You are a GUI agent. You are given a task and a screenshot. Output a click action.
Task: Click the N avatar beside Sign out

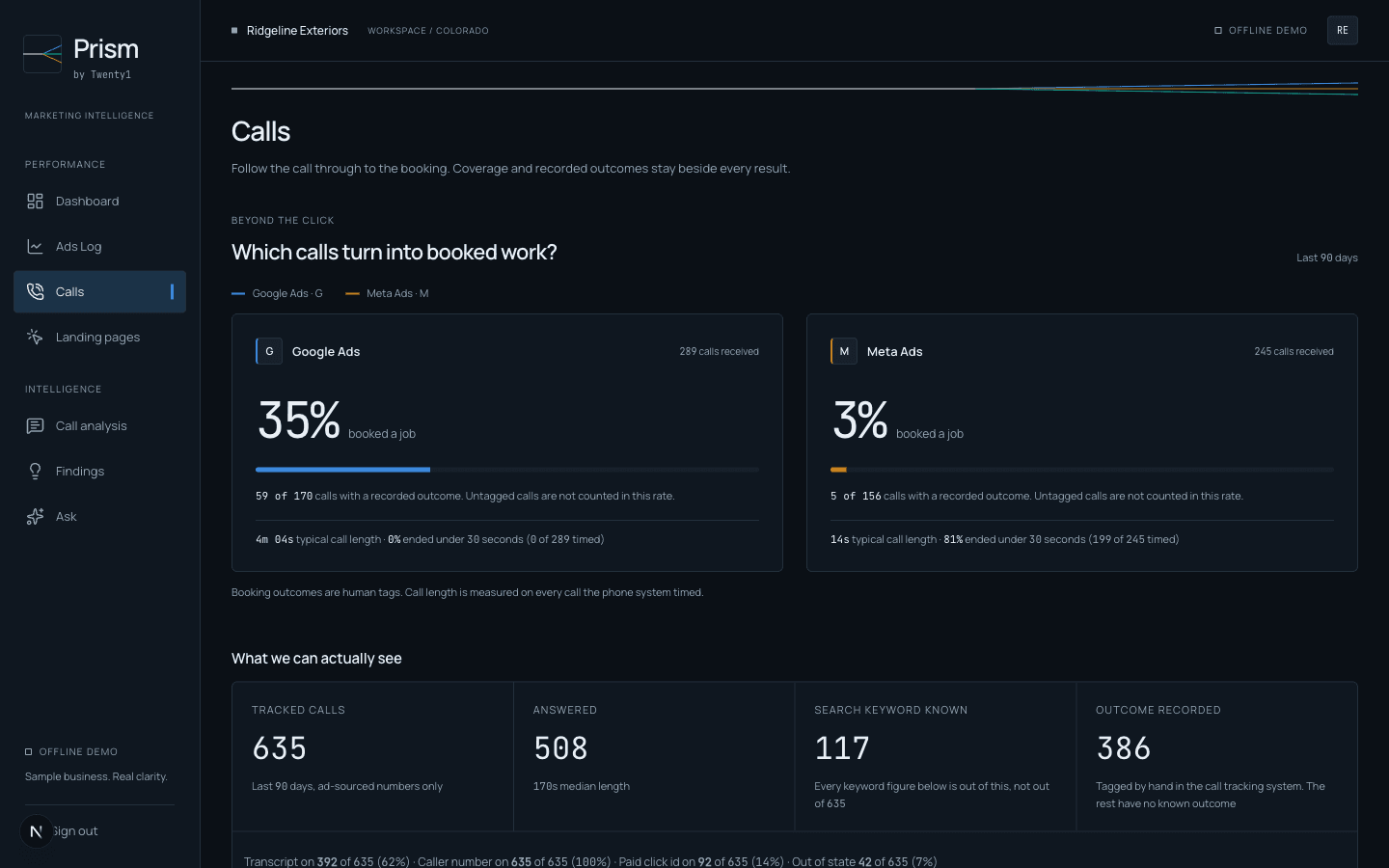click(x=37, y=831)
